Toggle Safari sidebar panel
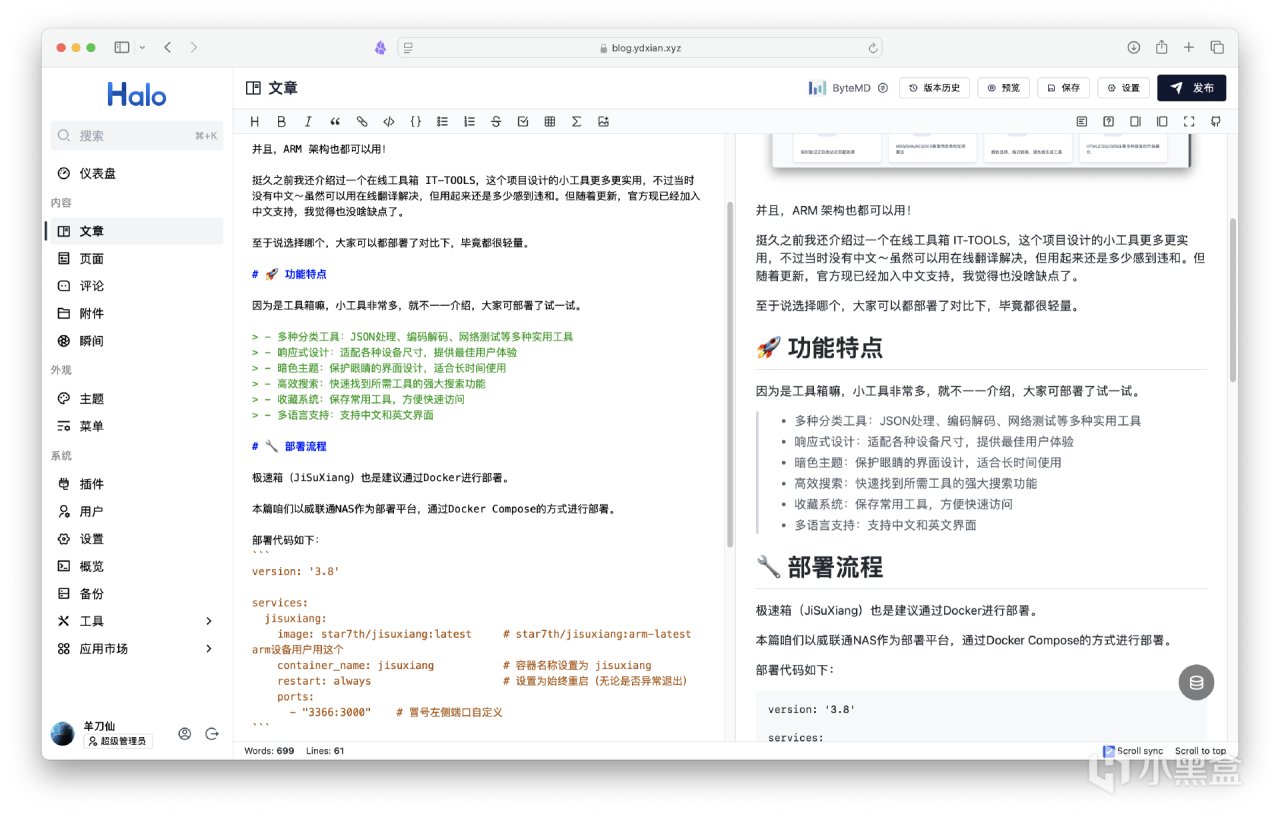Viewport: 1280px width, 815px height. tap(122, 47)
